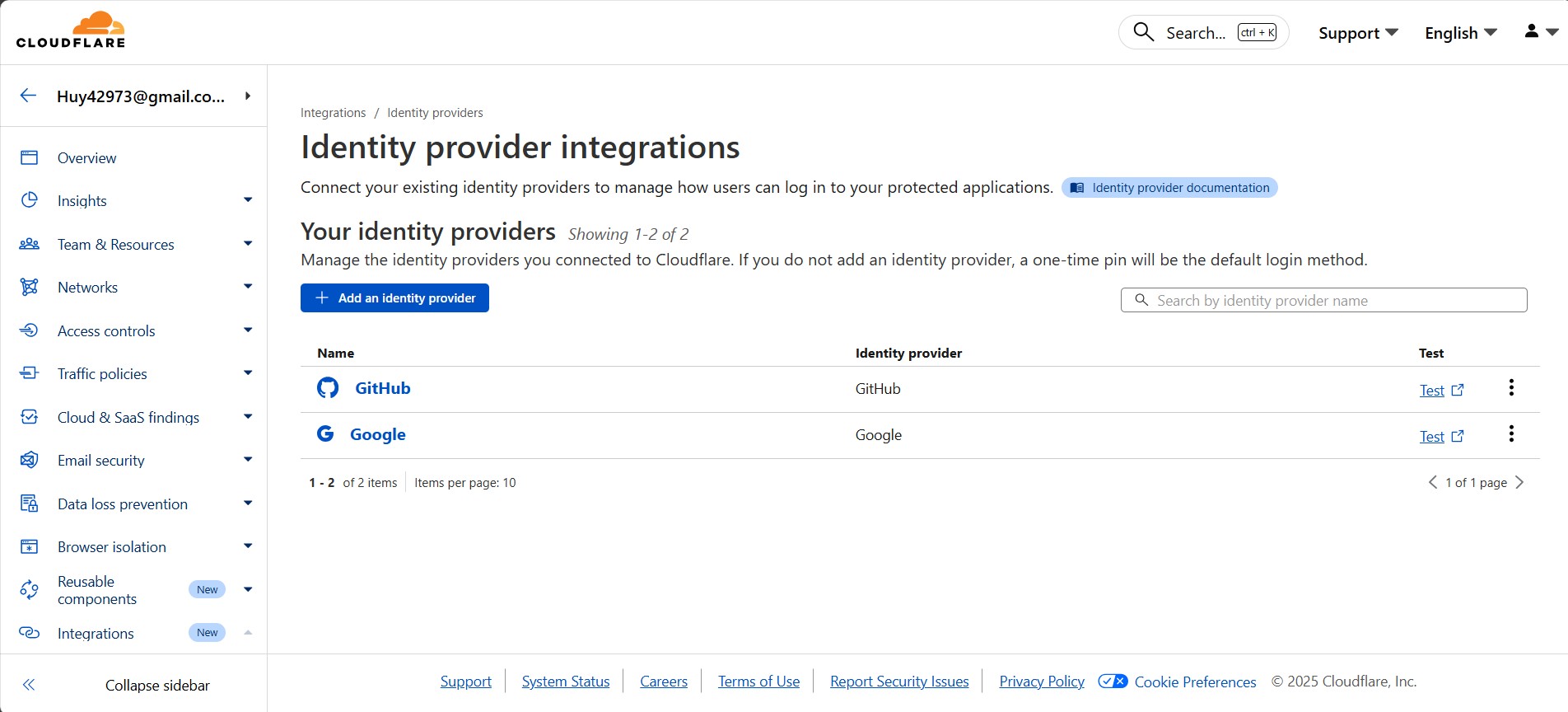Toggle the Cookie Preferences switch icon
Screen dimensions: 1568x712
click(x=1113, y=682)
